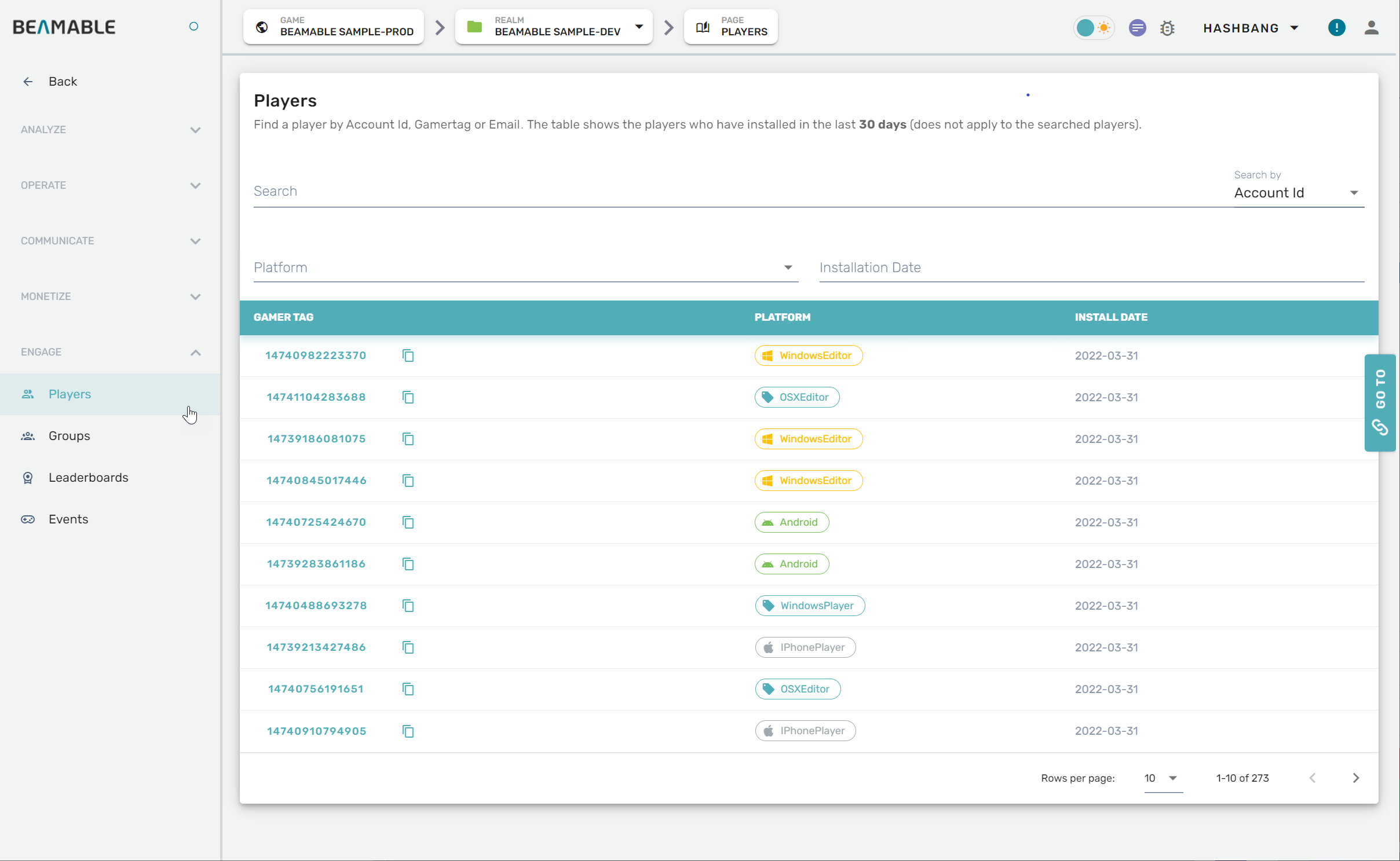Open the chat messages icon in header

pyautogui.click(x=1137, y=28)
